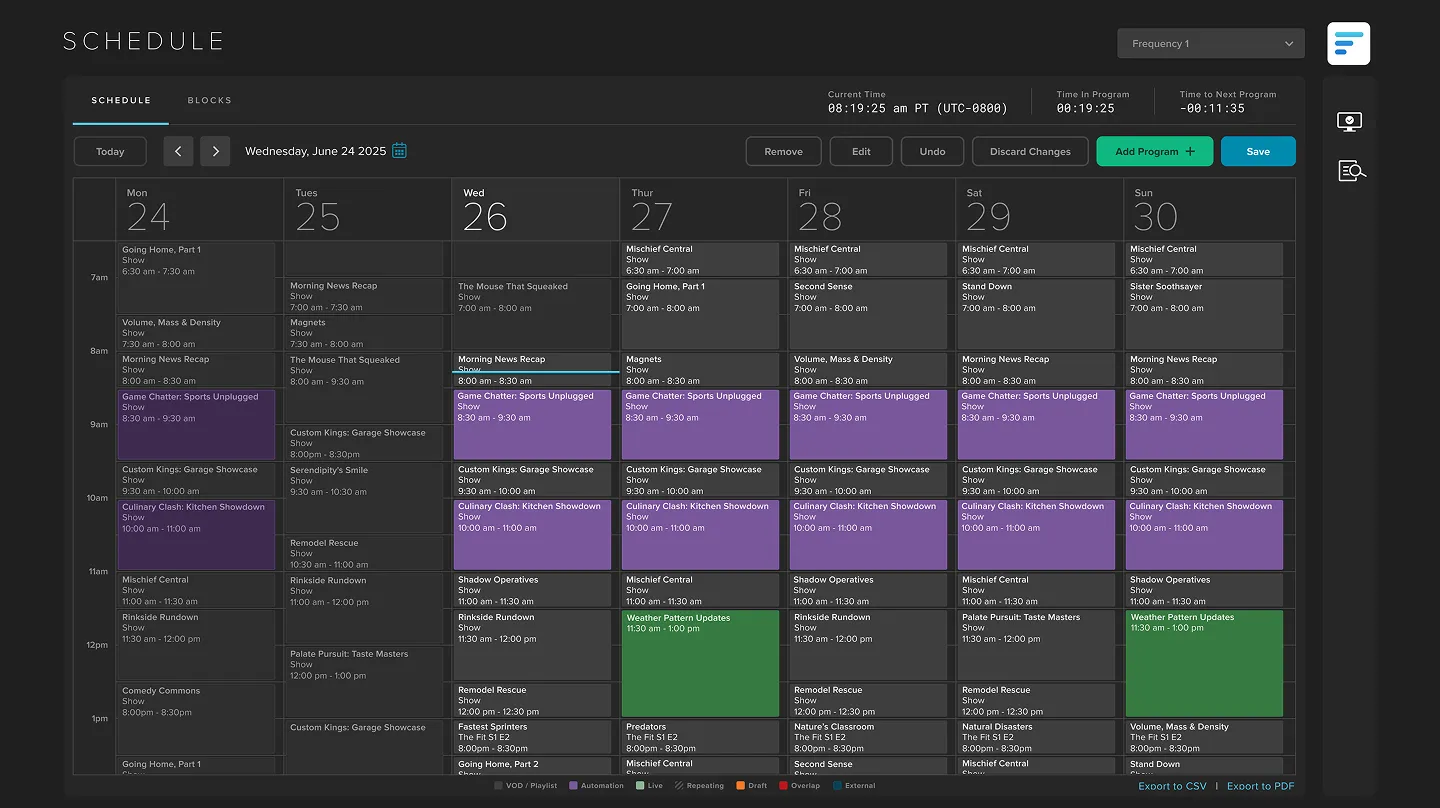The width and height of the screenshot is (1440, 808).
Task: Select Wednesday's Culinary Clash: Kitchen Showdown block
Action: click(x=532, y=535)
